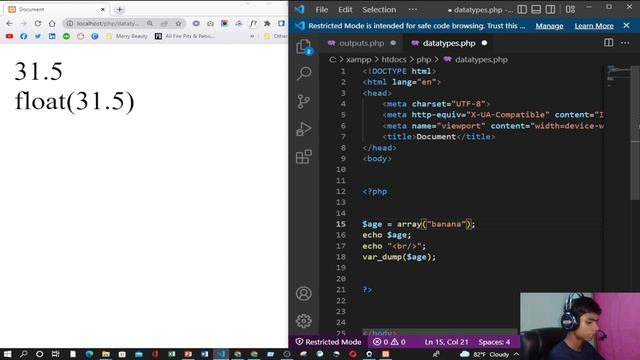Go forward in Chrome browser

coord(24,23)
